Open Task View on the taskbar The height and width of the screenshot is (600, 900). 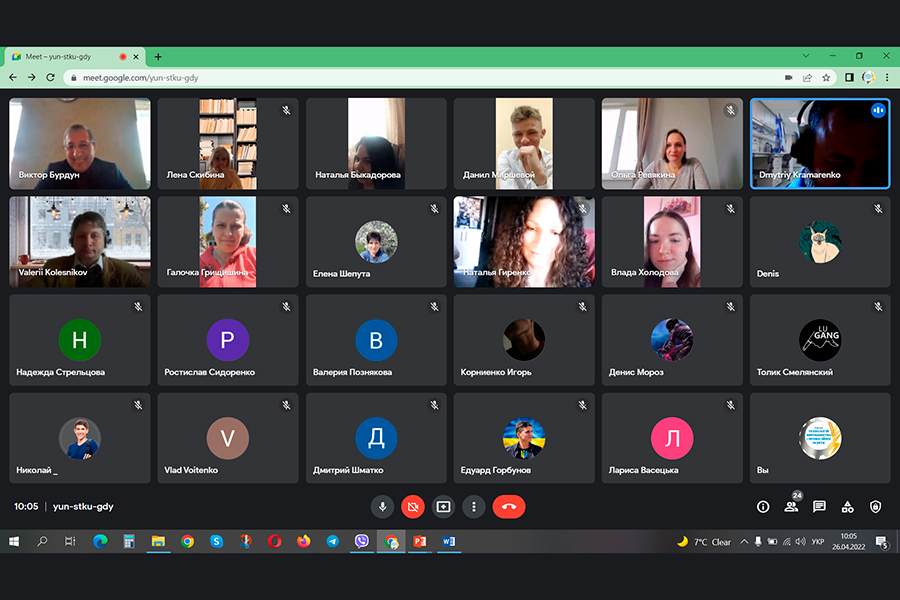coord(70,541)
